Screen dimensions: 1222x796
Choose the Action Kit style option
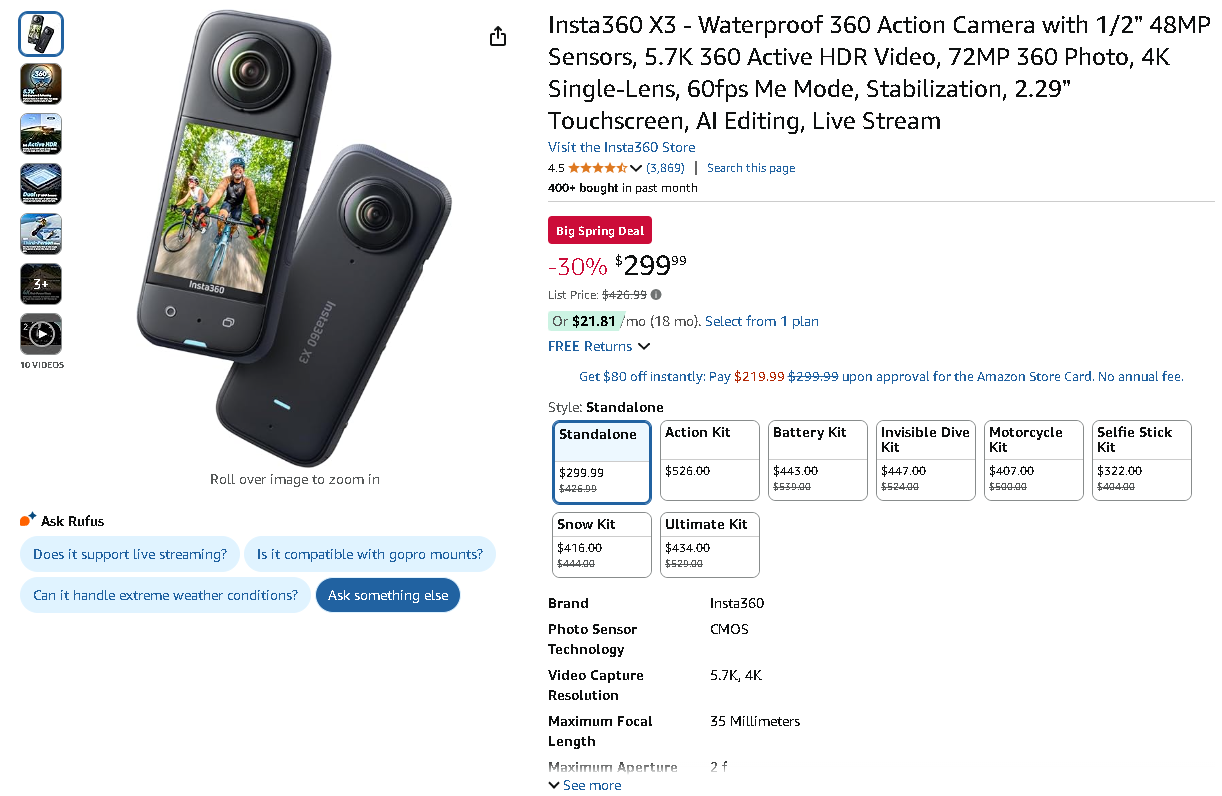click(710, 460)
